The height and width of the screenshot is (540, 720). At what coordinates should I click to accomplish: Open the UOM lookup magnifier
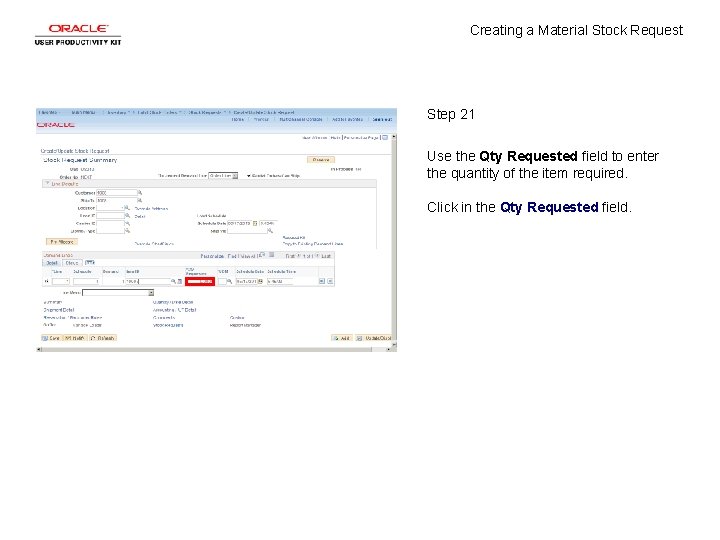click(x=229, y=281)
